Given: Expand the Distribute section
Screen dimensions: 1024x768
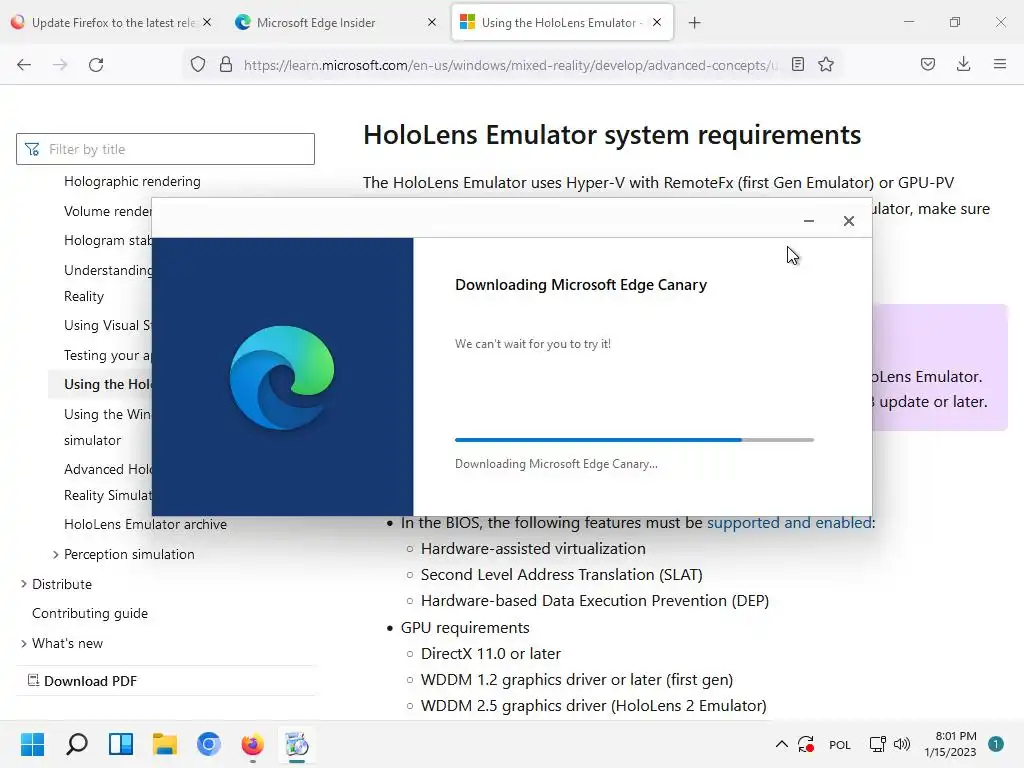Looking at the screenshot, I should tap(24, 584).
